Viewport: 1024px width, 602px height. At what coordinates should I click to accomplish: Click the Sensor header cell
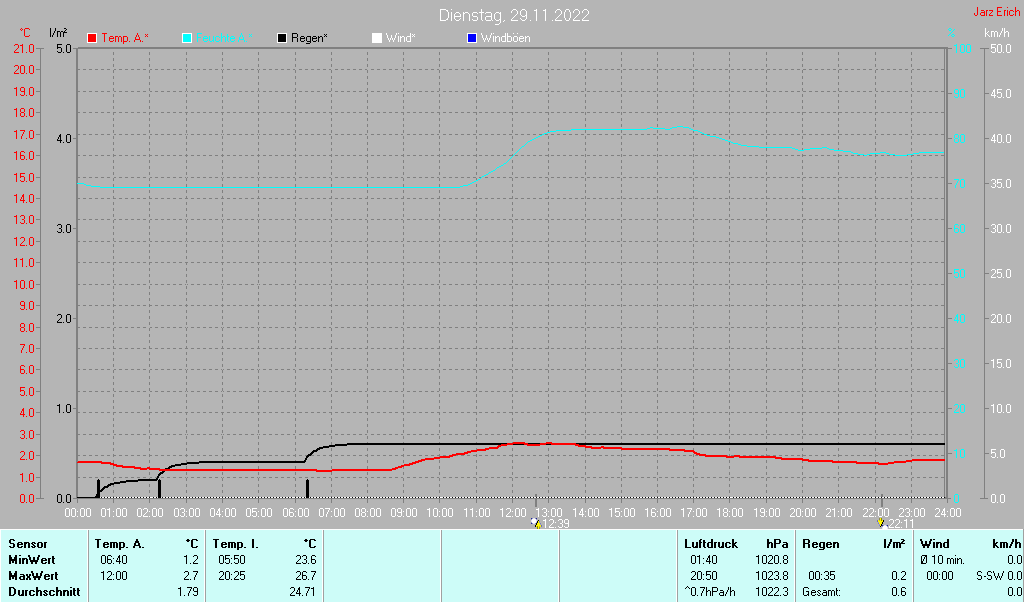pyautogui.click(x=28, y=544)
